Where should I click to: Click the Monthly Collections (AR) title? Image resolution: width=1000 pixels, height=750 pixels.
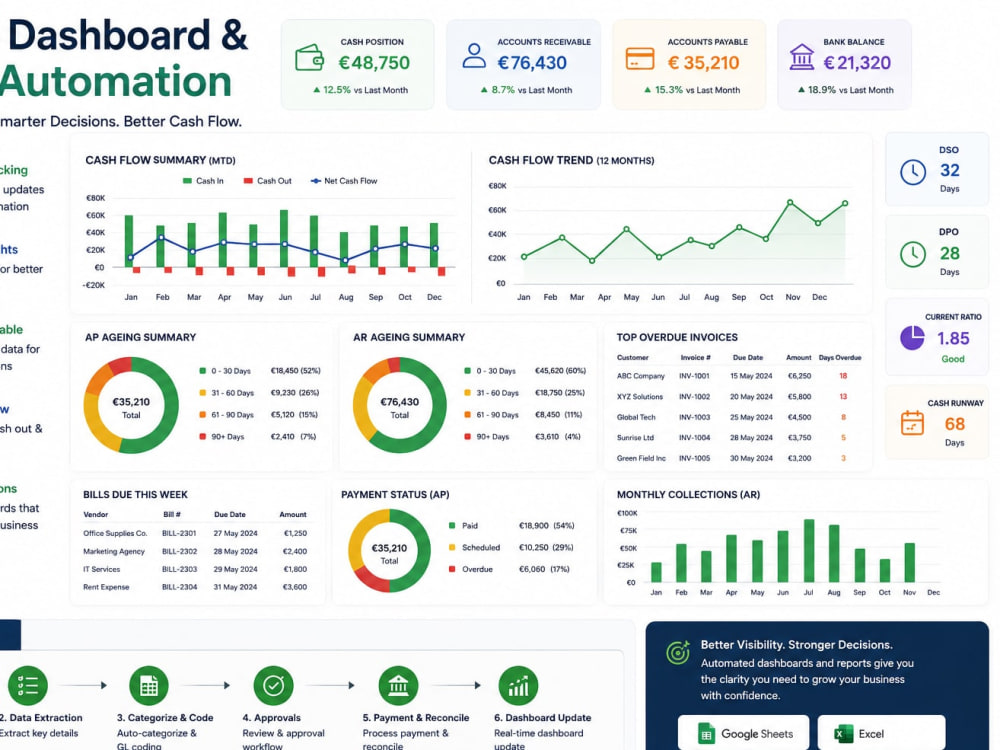pos(688,494)
